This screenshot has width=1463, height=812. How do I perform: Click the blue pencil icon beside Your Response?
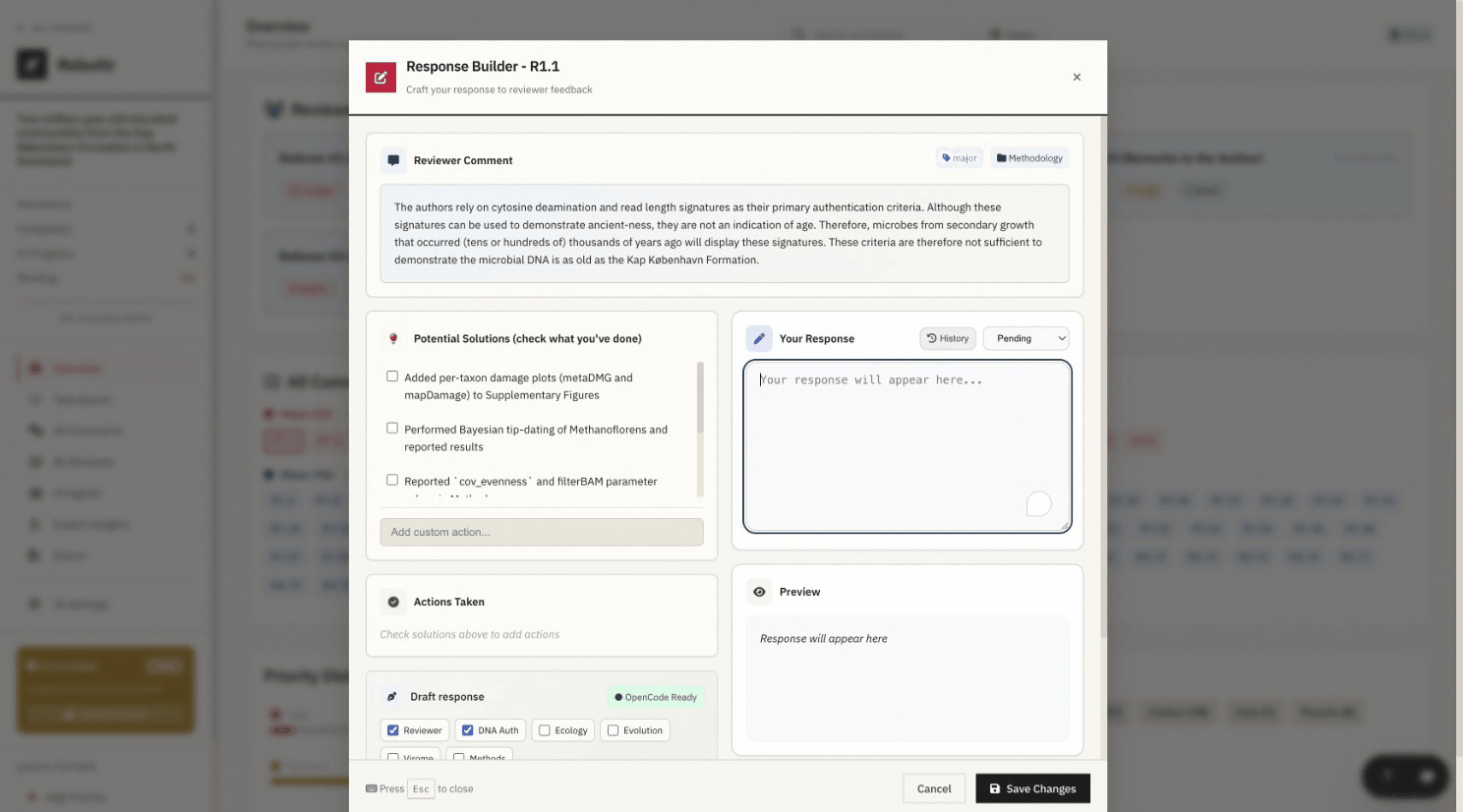pyautogui.click(x=759, y=338)
